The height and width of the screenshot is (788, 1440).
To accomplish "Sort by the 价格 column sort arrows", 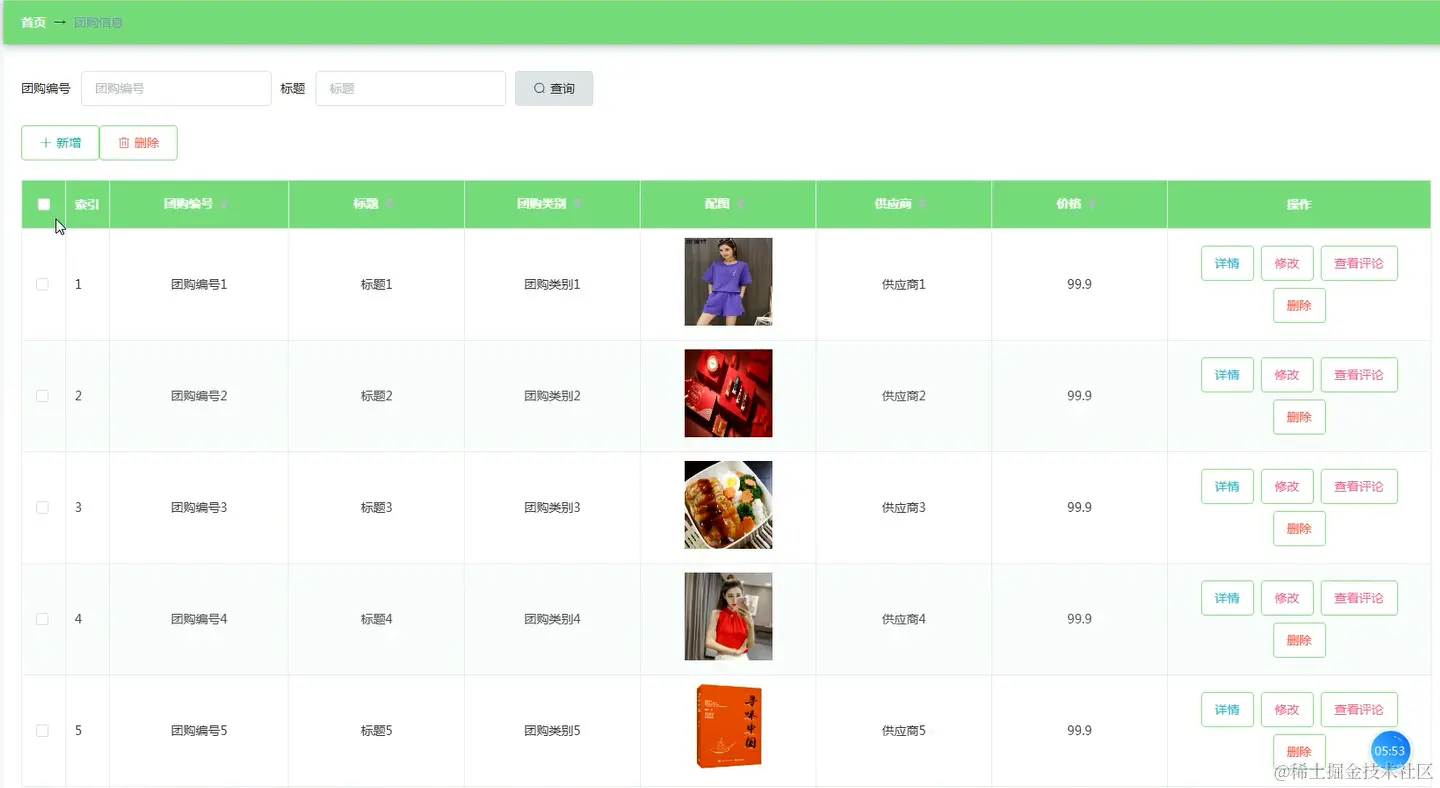I will 1092,204.
